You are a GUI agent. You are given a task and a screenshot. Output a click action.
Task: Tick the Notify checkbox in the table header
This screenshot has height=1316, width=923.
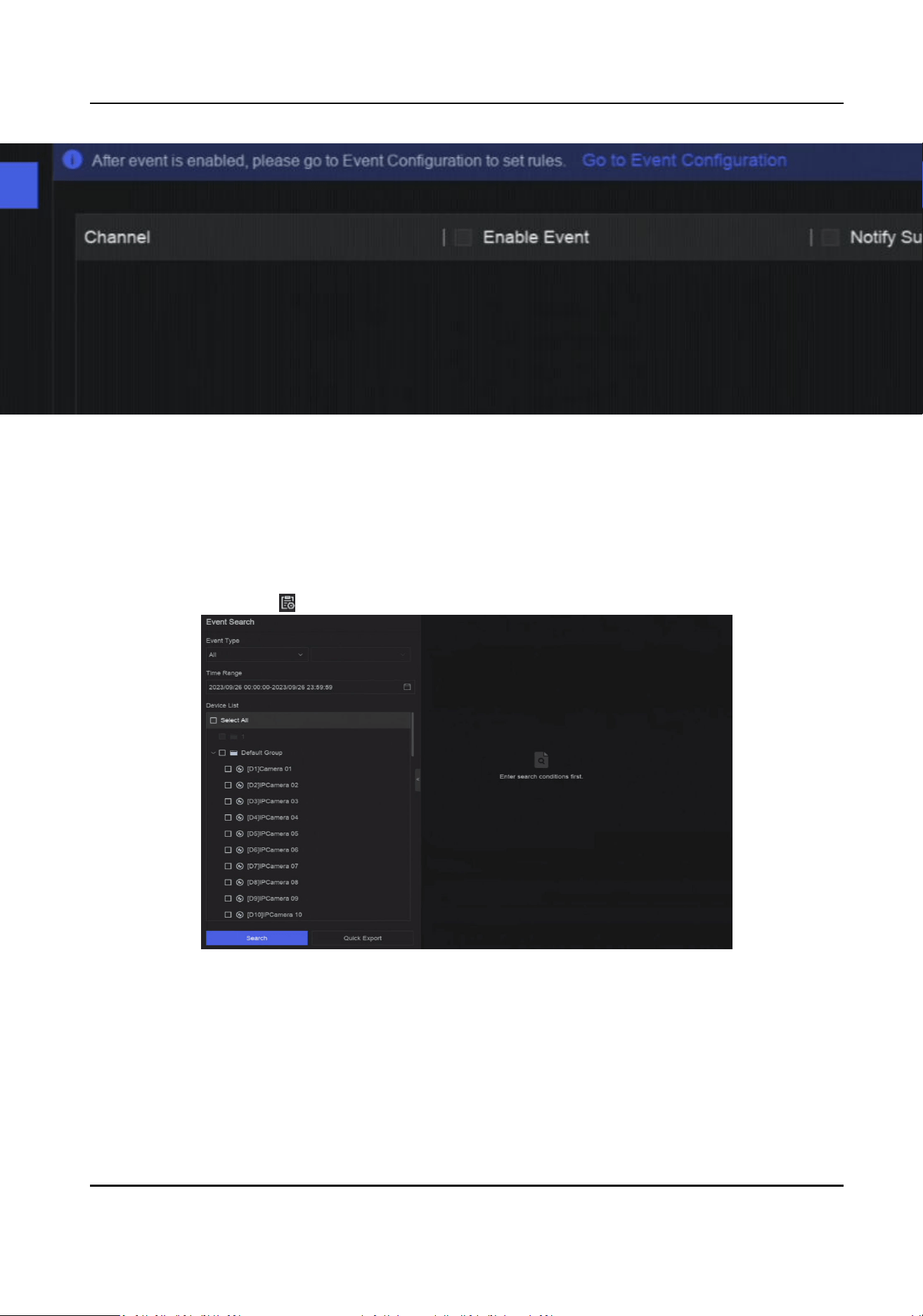point(830,237)
